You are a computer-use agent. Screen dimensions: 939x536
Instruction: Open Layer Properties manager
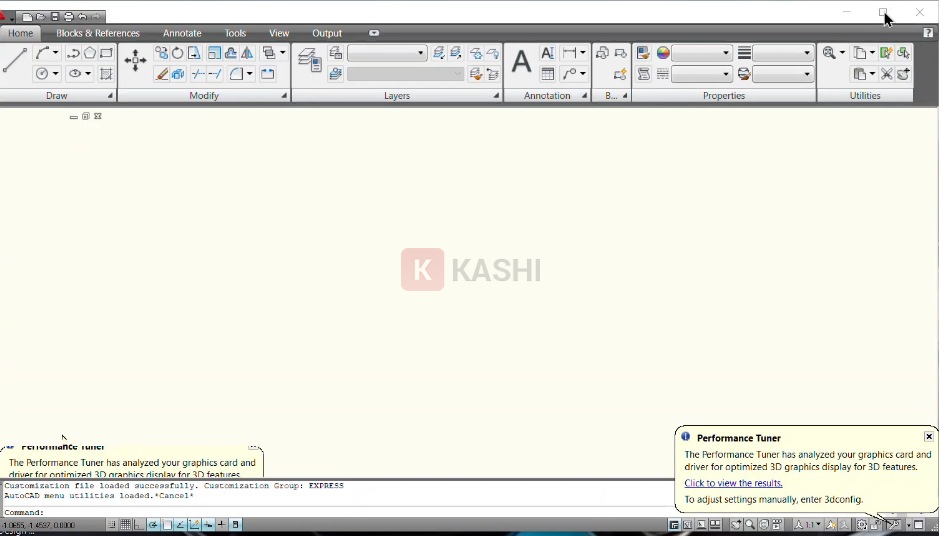pos(310,60)
